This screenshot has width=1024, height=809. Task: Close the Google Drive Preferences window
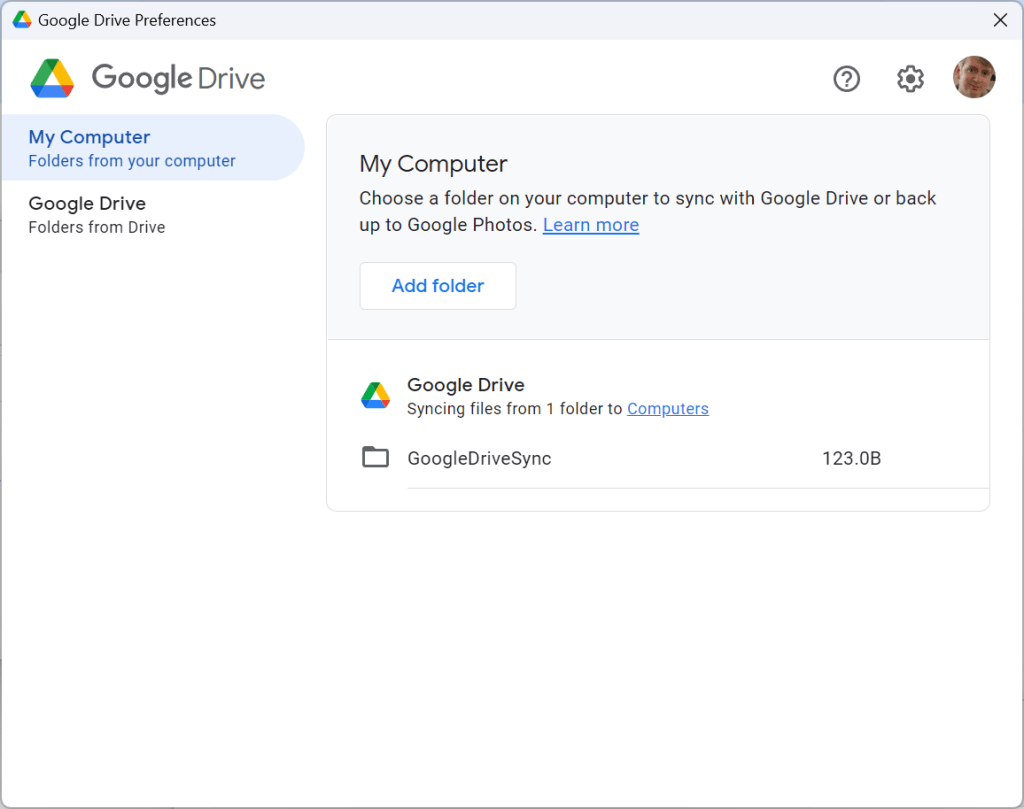pos(1000,20)
